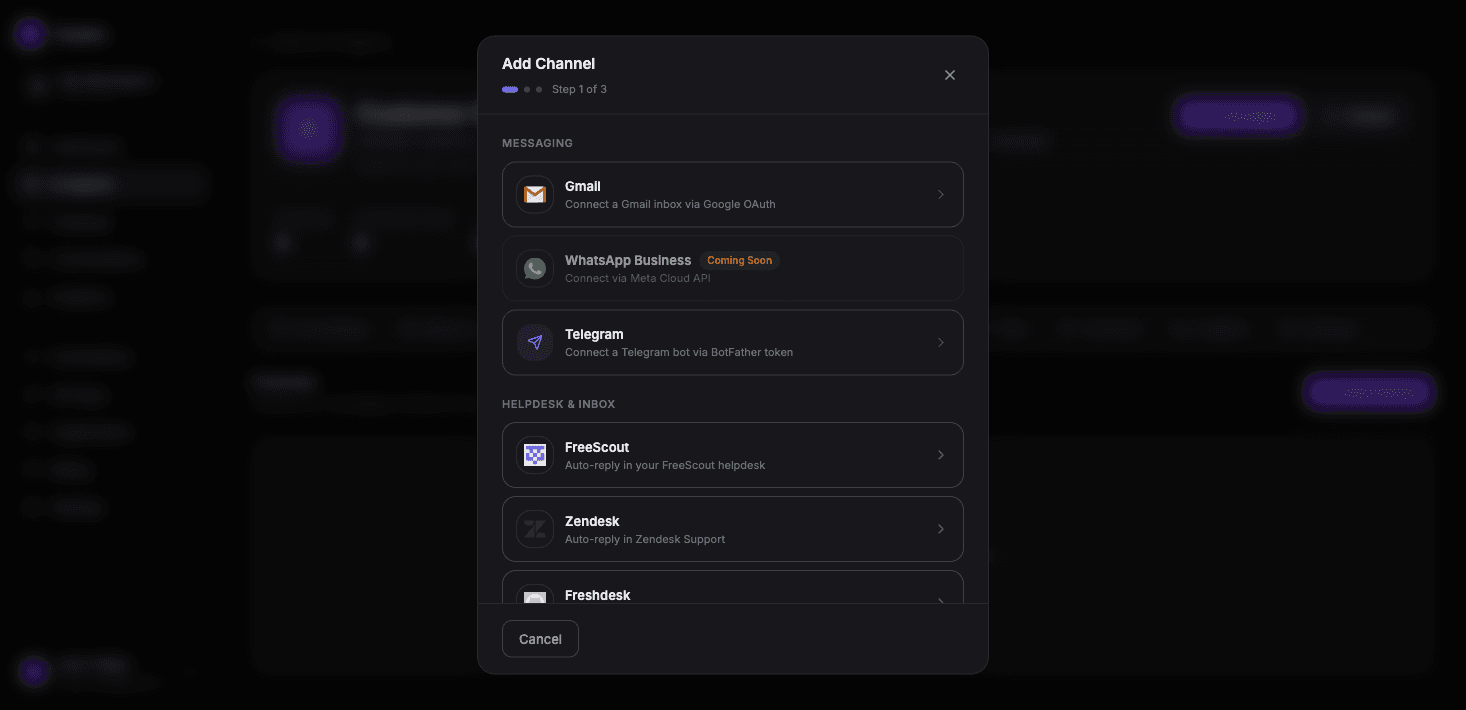Click the Coming Soon badge
This screenshot has width=1466, height=710.
pos(740,260)
